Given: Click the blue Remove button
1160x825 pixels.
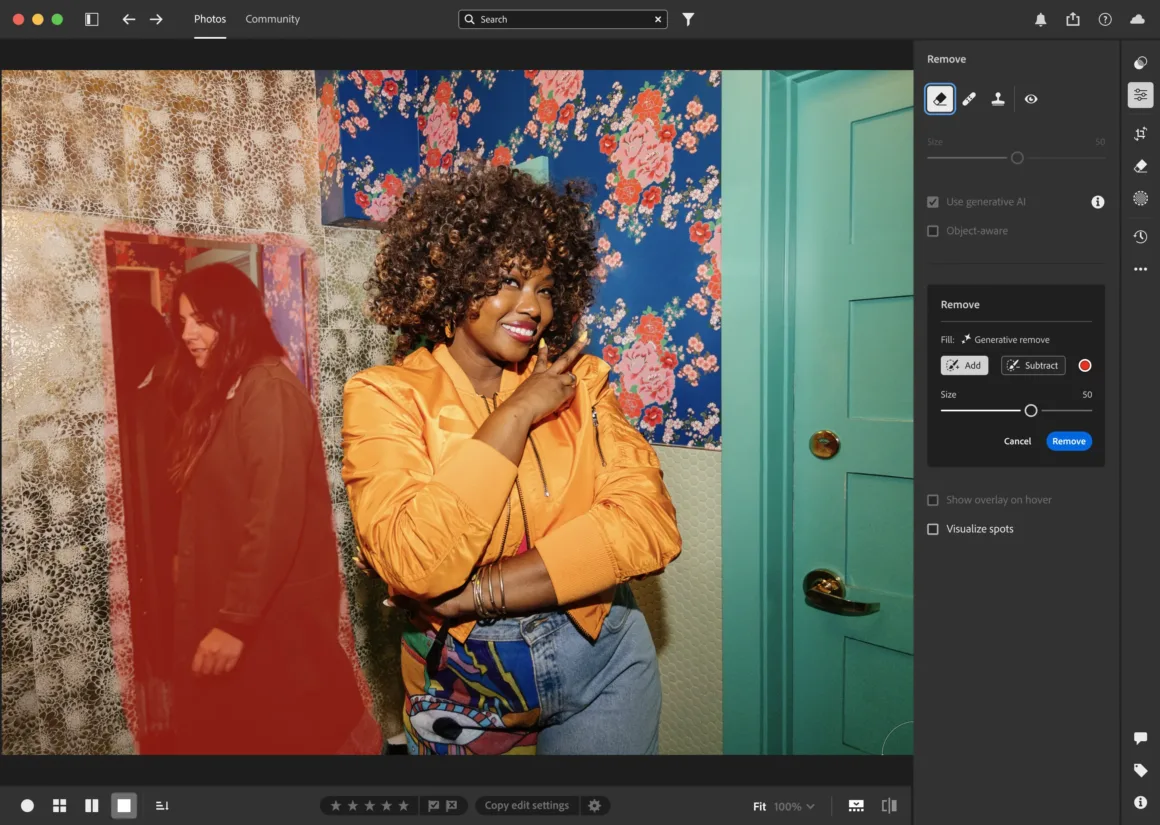Looking at the screenshot, I should 1069,441.
